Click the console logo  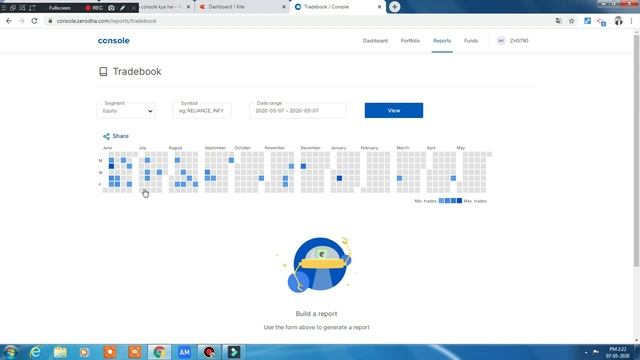113,41
